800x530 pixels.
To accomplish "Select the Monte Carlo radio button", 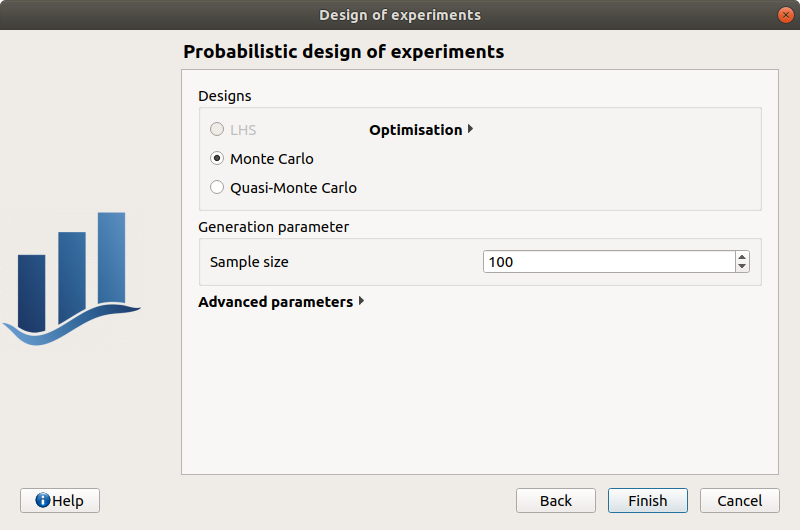I will 217,159.
